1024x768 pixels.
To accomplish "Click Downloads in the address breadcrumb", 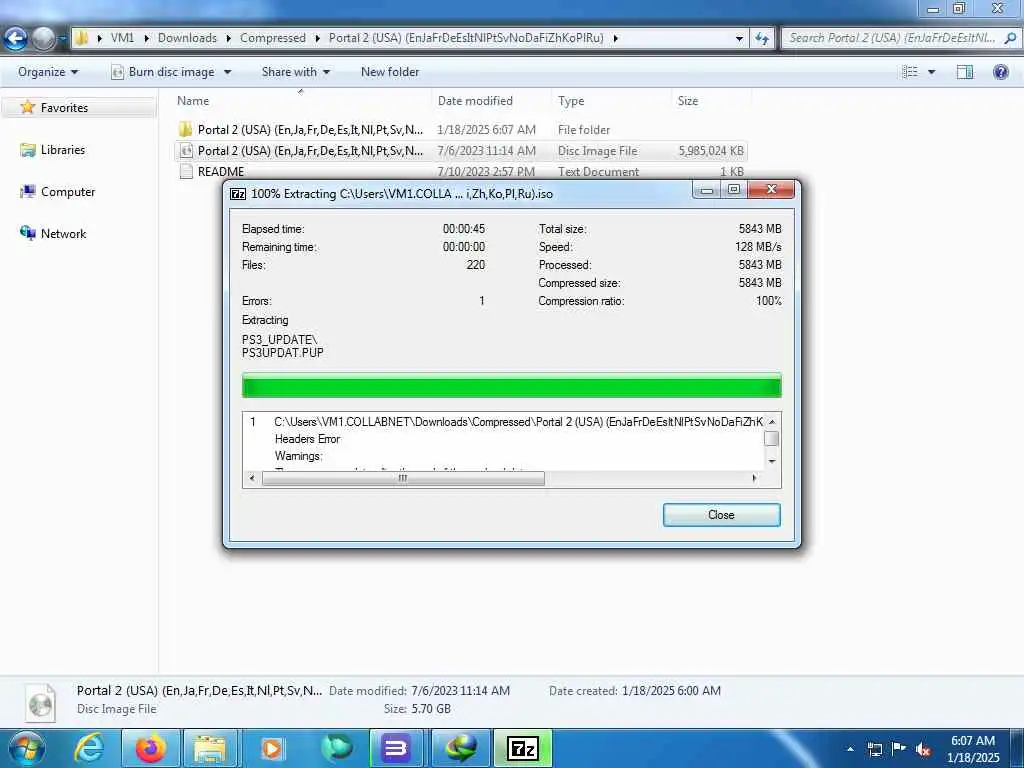I will [x=187, y=38].
